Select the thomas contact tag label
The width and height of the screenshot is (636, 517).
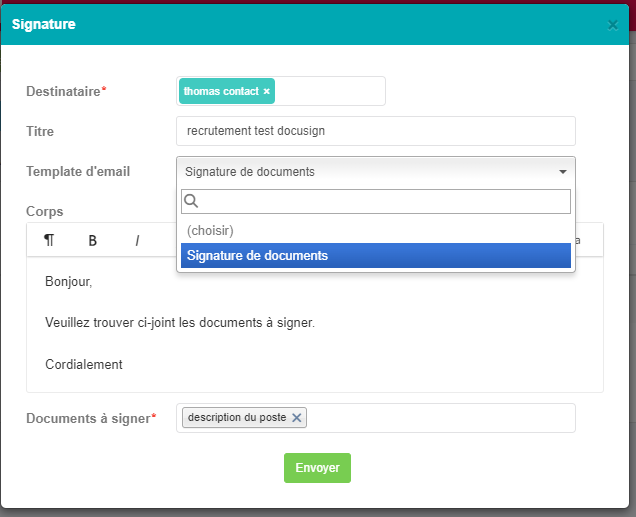point(221,91)
